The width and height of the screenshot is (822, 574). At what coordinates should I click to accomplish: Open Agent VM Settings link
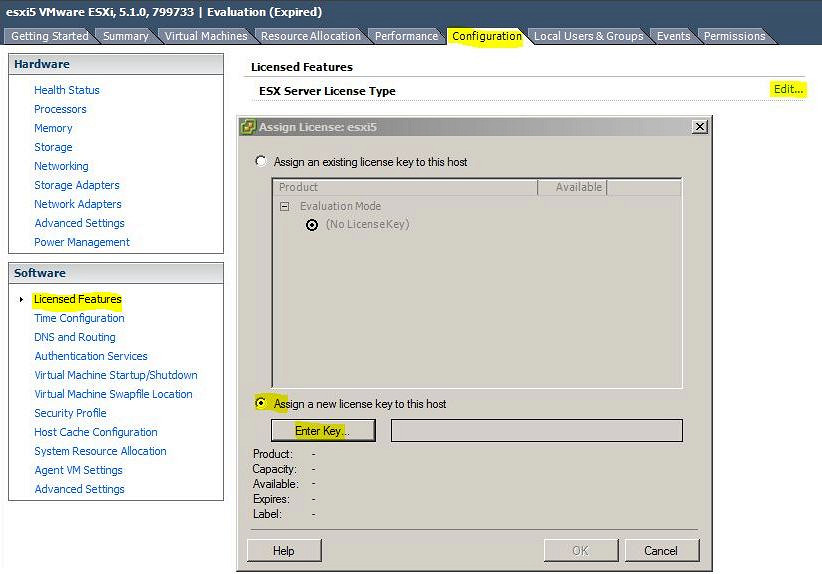coord(78,470)
